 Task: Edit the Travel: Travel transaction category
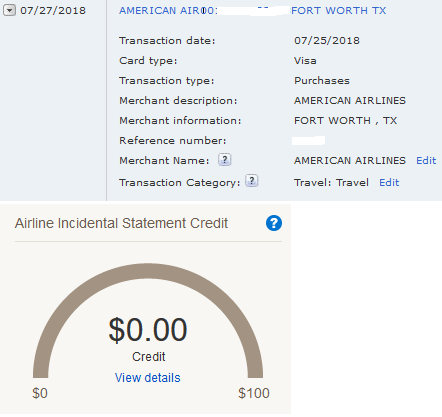pos(389,183)
